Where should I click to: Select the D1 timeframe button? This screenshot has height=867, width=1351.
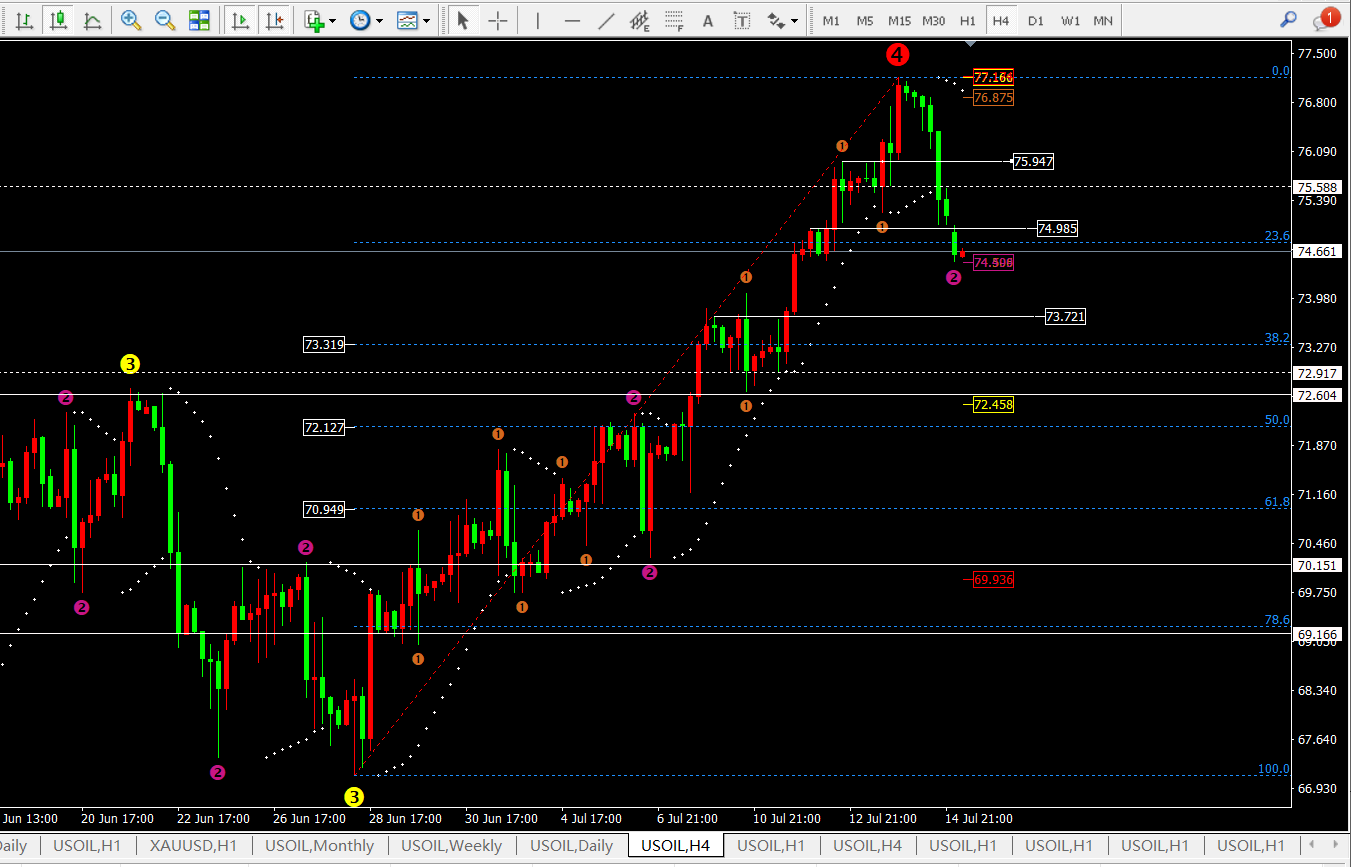[x=1036, y=20]
